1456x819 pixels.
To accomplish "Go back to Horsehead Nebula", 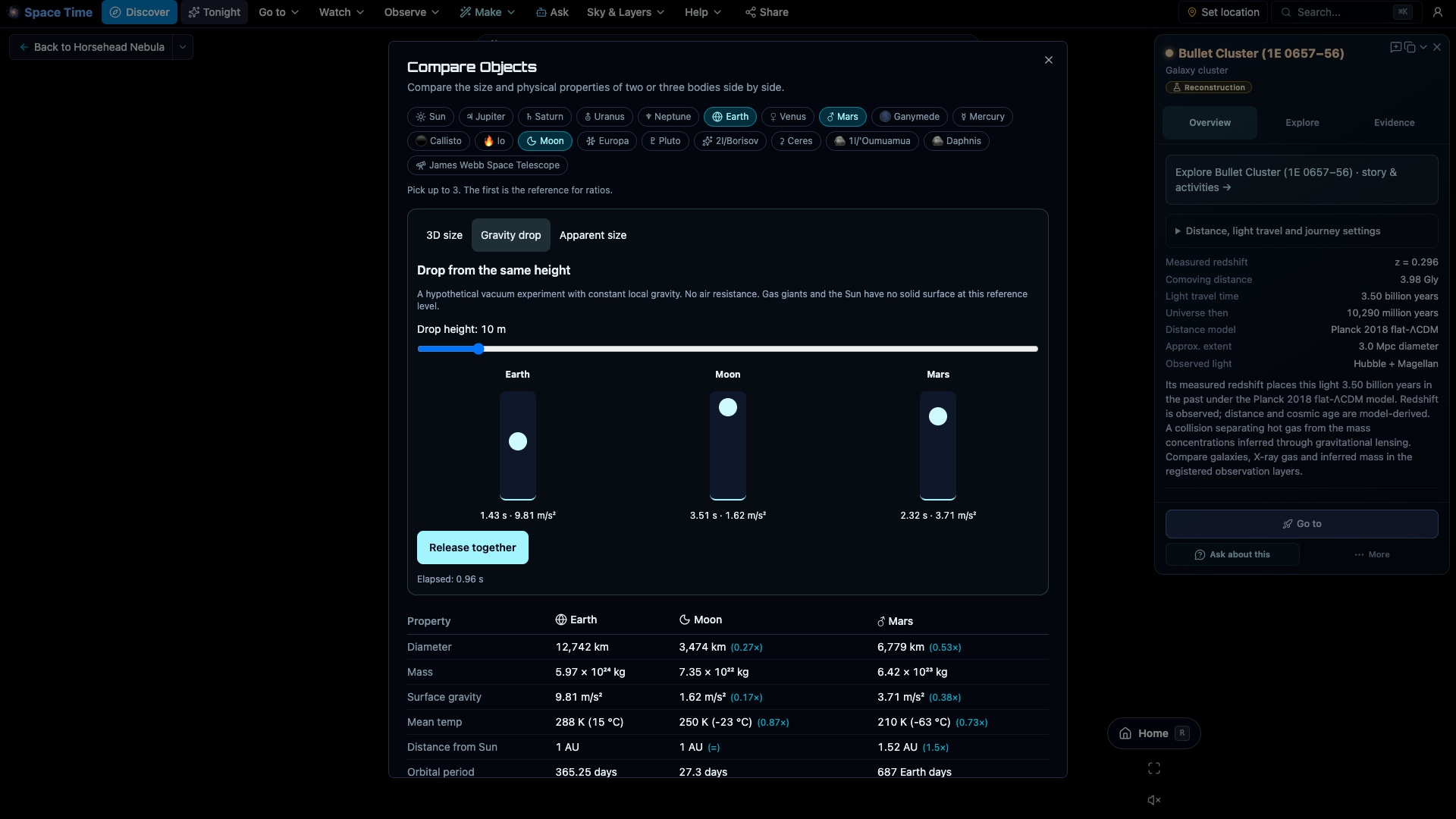I will 92,47.
